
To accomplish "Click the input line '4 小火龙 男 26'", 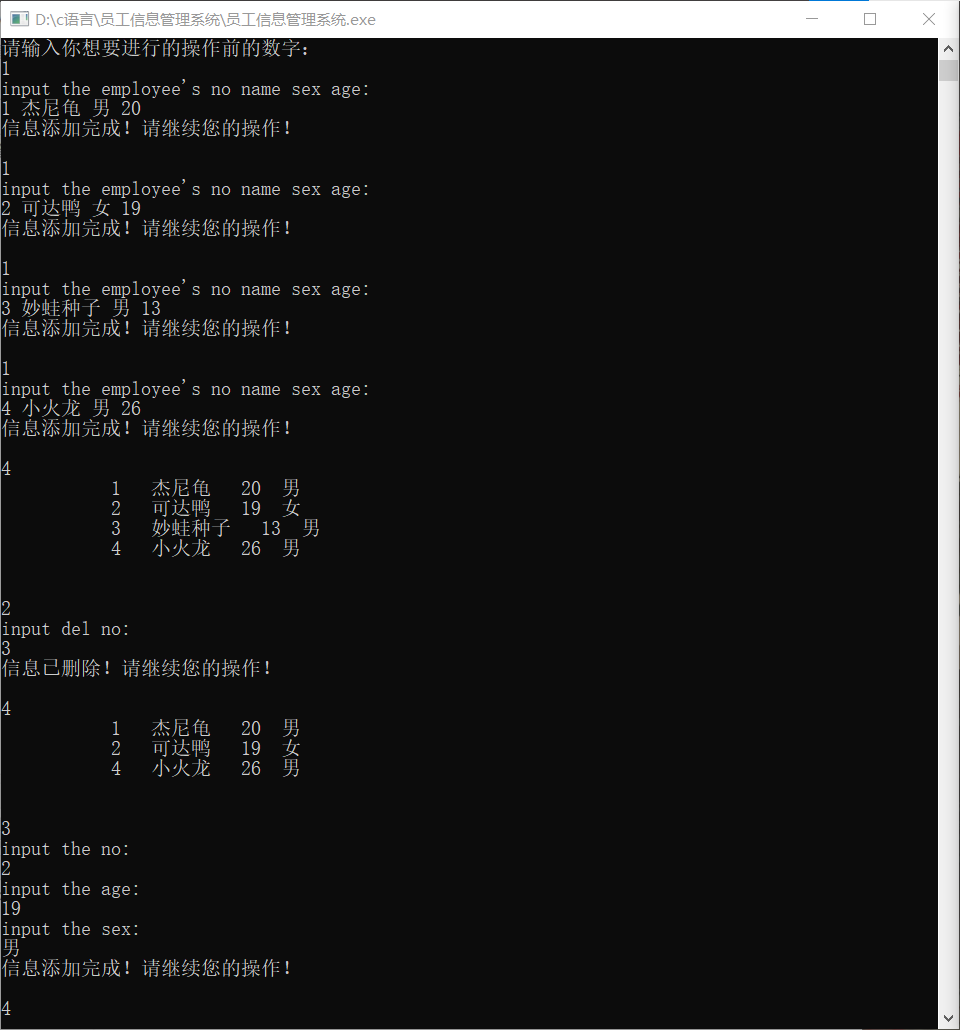I will [x=72, y=408].
